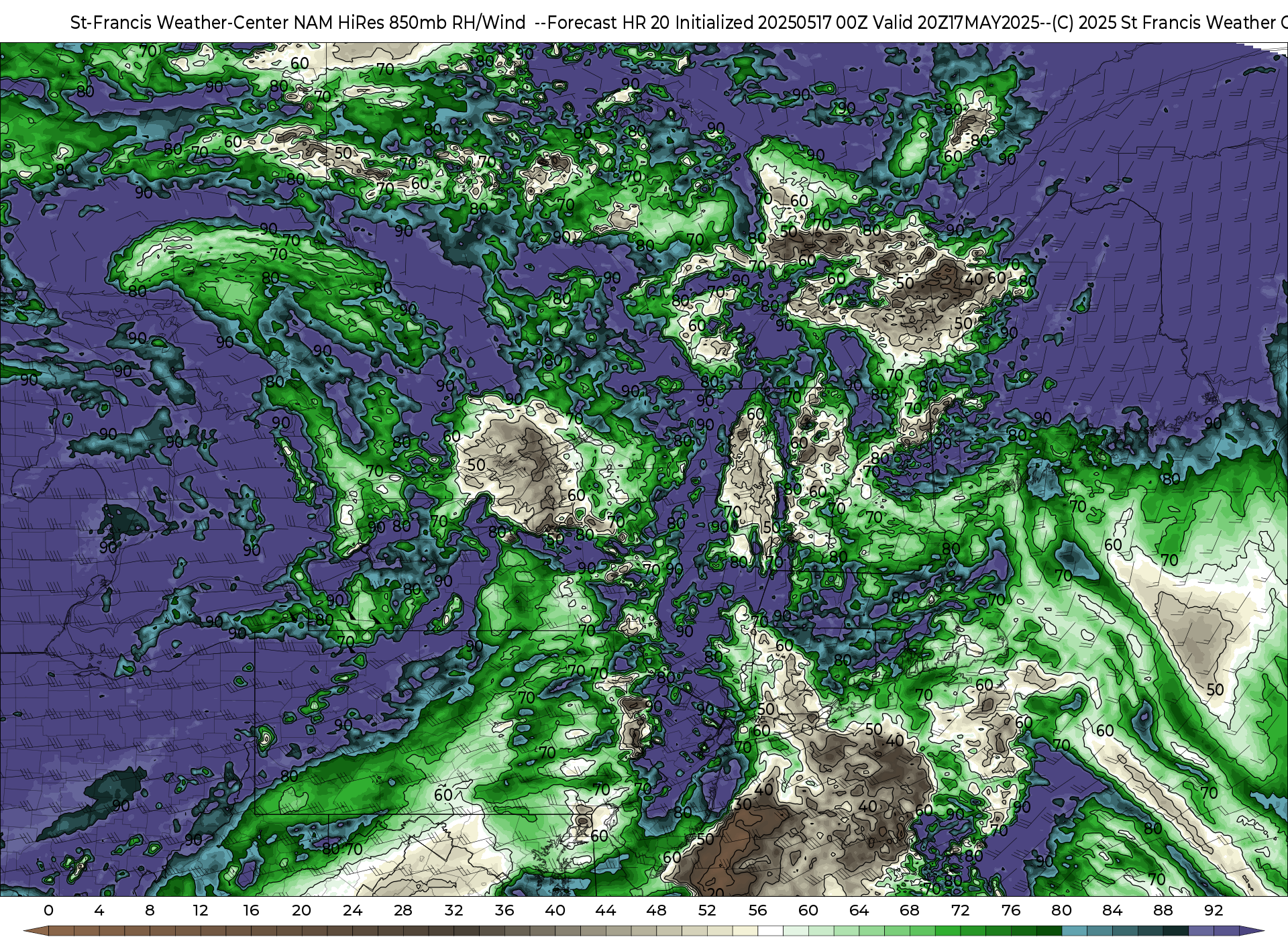Pick the first brown colorbar swatch at 0
This screenshot has height=939, width=1288.
(x=61, y=932)
